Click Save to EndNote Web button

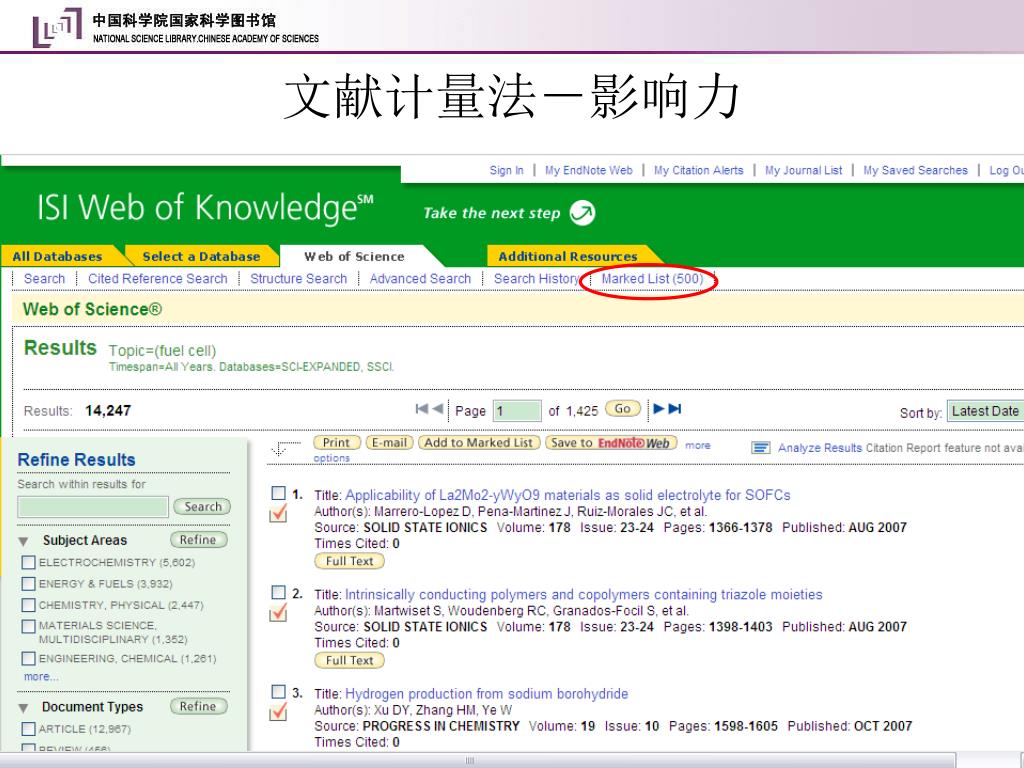click(611, 443)
